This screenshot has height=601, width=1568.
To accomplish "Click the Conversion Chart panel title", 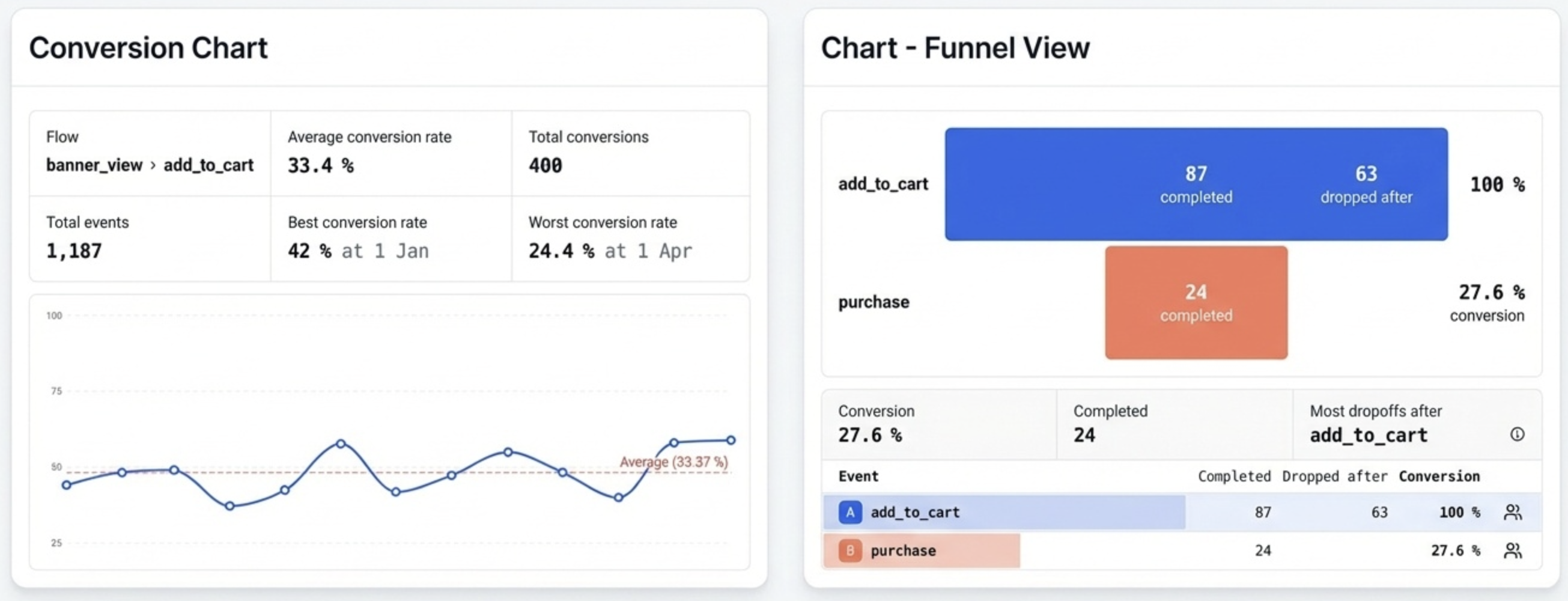I will [x=149, y=48].
